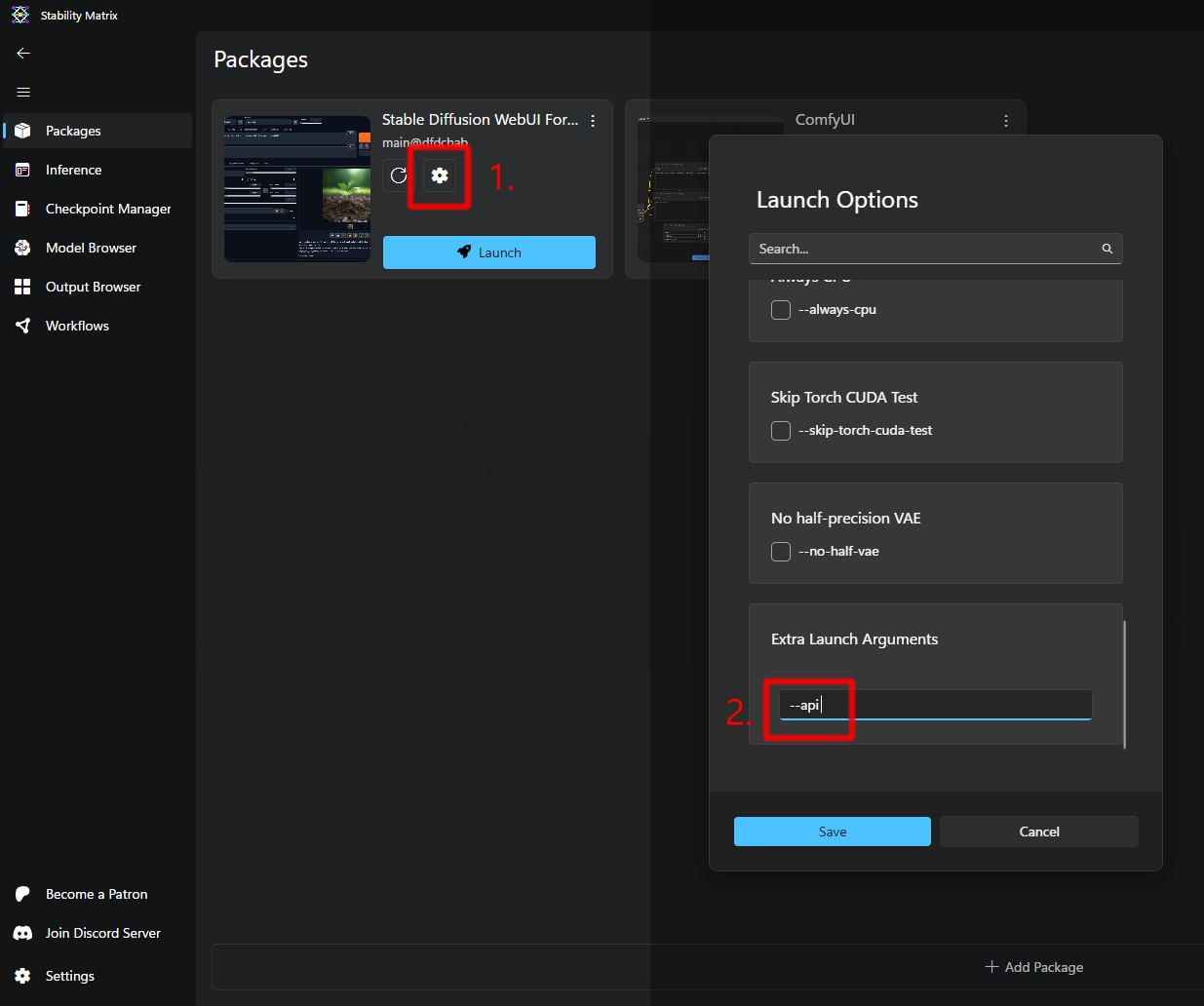Toggle the --no-half-vae checkbox

[x=781, y=552]
